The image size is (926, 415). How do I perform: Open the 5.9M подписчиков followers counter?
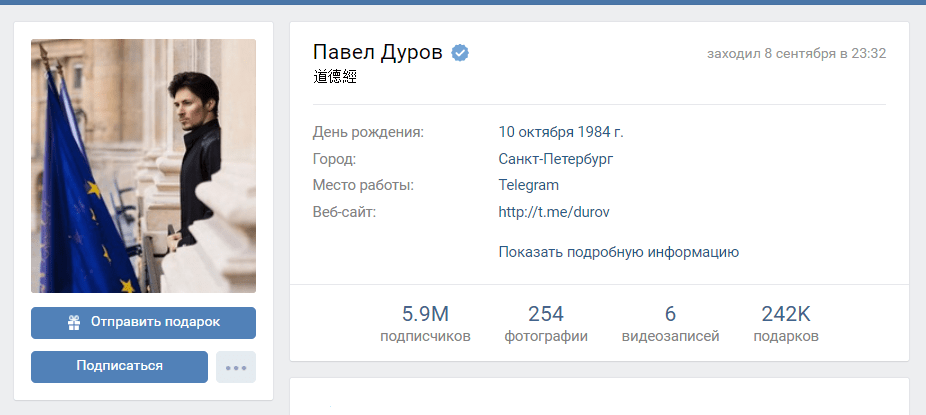(x=425, y=323)
